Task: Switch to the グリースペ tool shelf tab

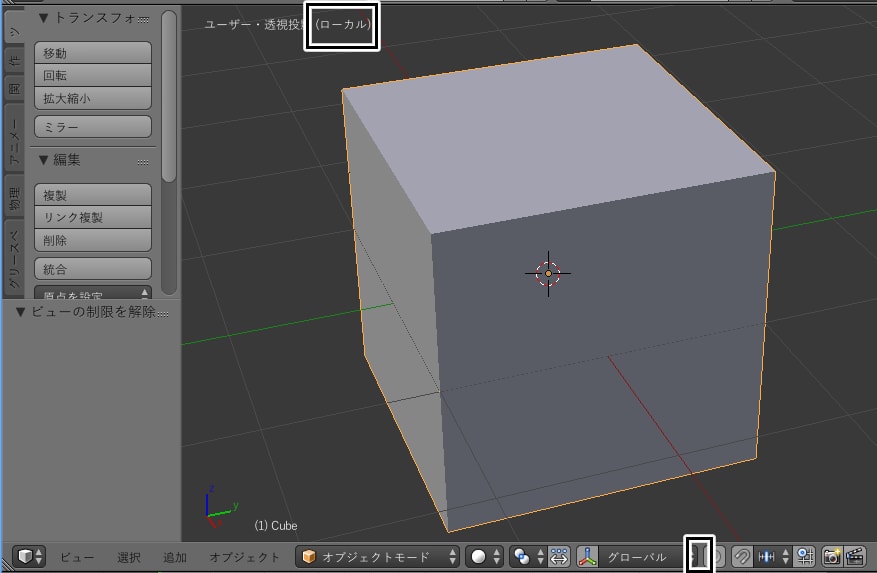Action: (x=14, y=259)
